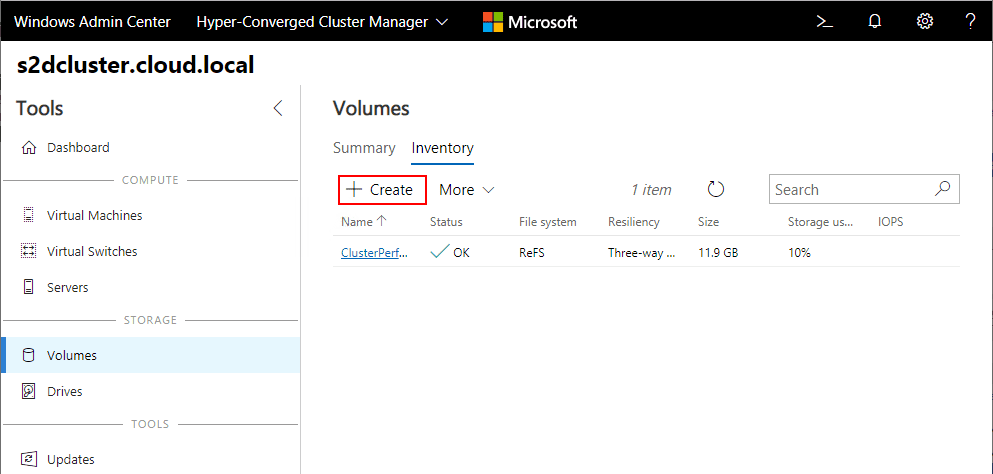993x474 pixels.
Task: Click the search magnifier icon
Action: point(942,189)
